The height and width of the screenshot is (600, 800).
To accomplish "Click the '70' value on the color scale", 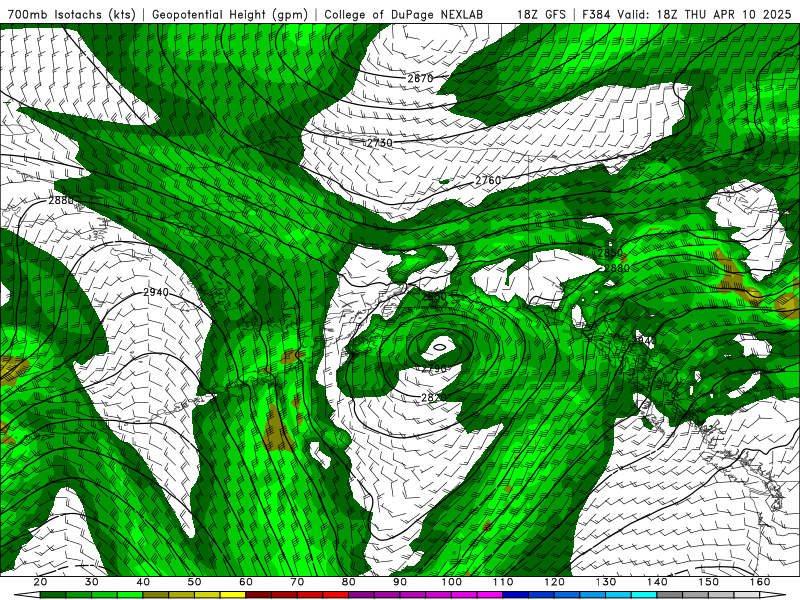I will click(x=297, y=582).
